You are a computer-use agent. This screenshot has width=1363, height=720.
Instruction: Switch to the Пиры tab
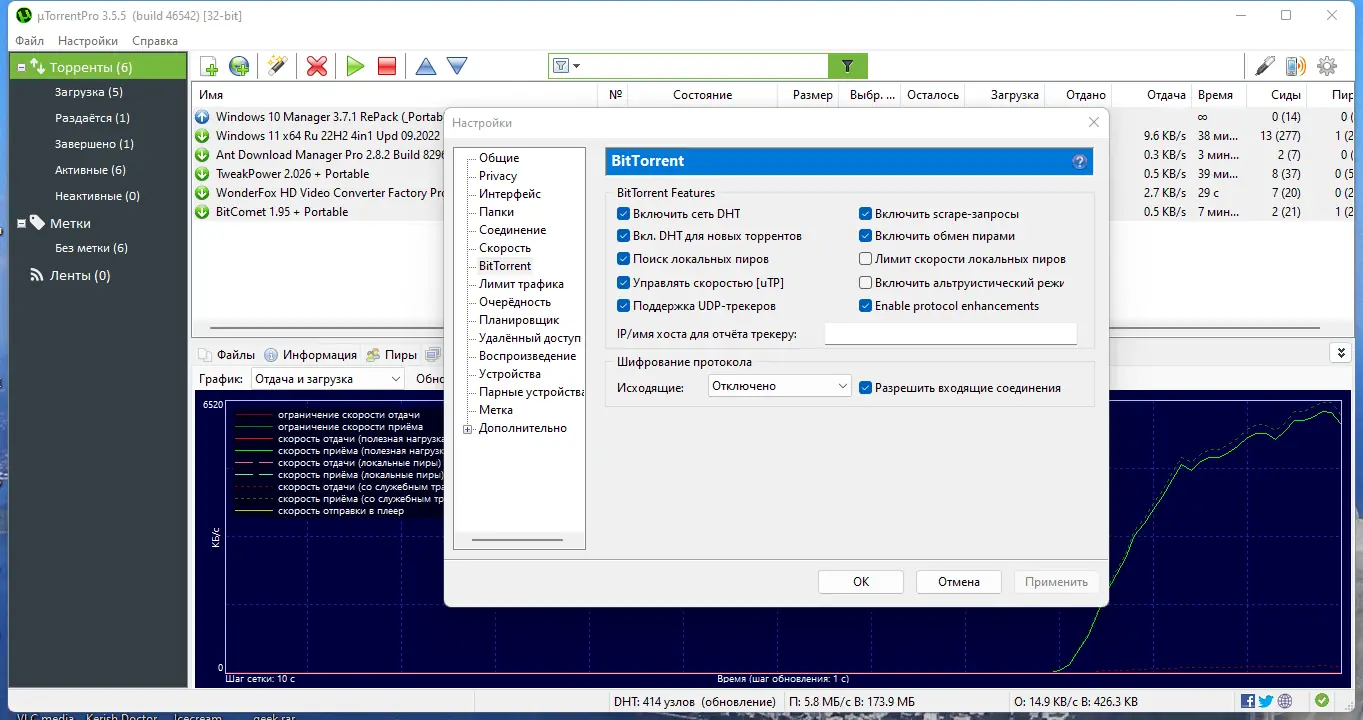(x=392, y=354)
